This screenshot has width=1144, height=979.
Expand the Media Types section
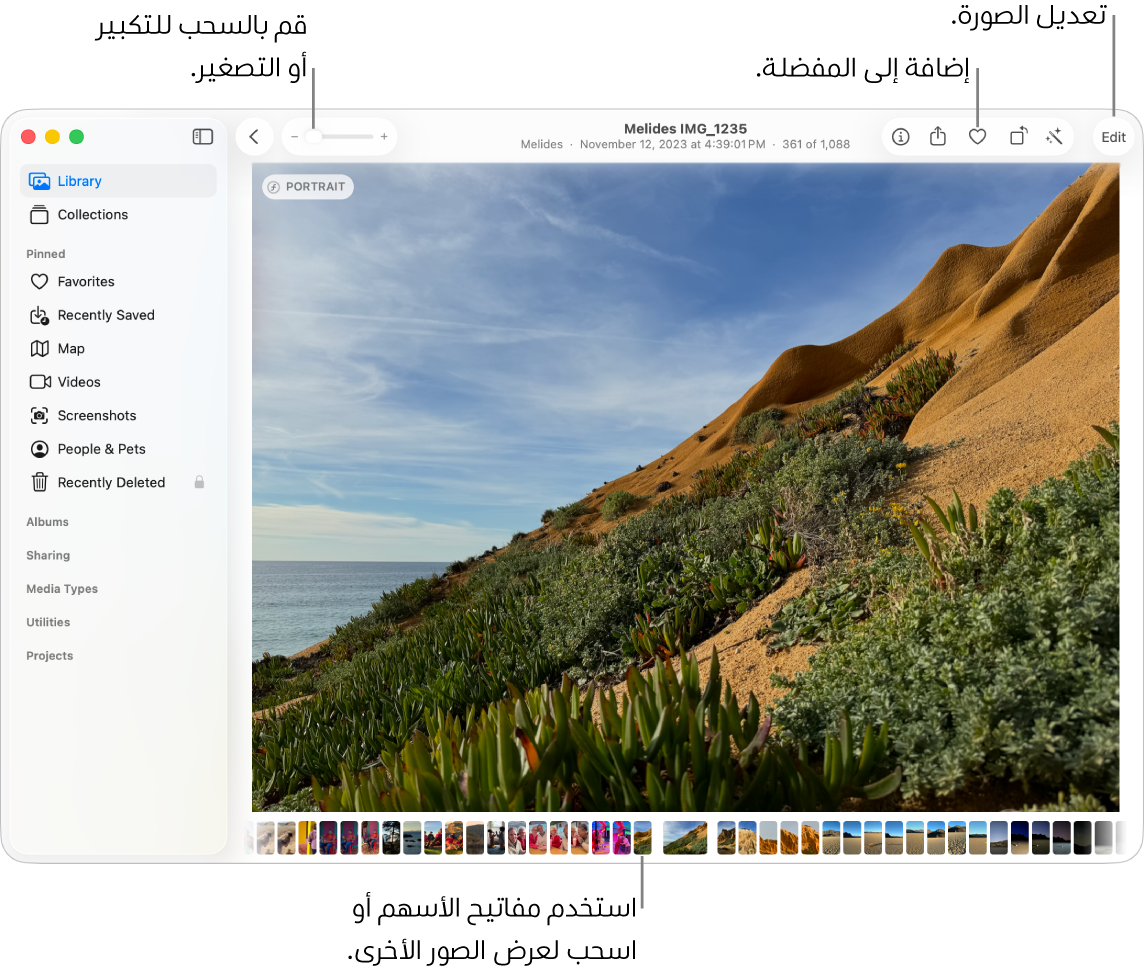pyautogui.click(x=62, y=589)
